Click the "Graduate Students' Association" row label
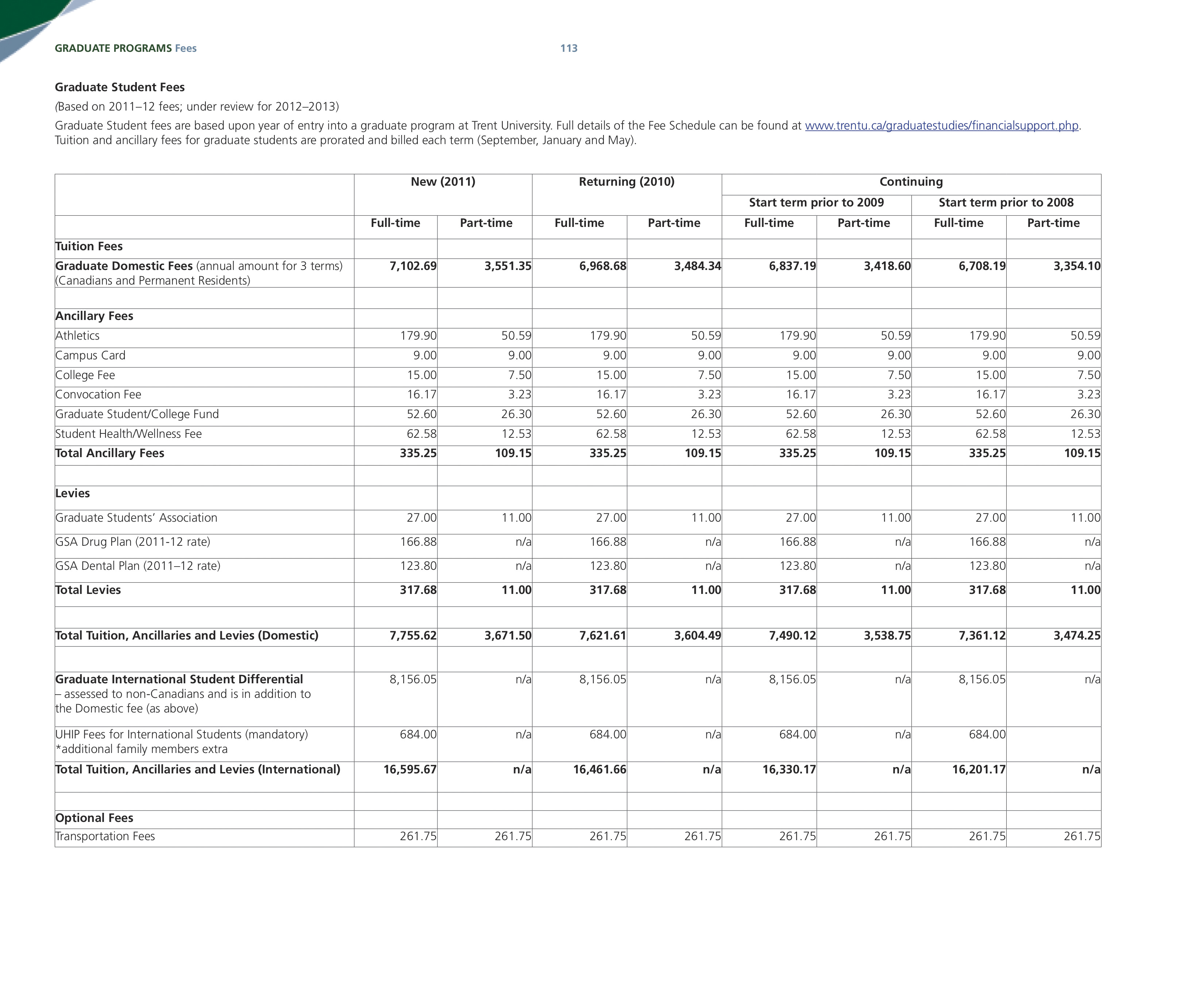Image resolution: width=1204 pixels, height=985 pixels. [136, 517]
